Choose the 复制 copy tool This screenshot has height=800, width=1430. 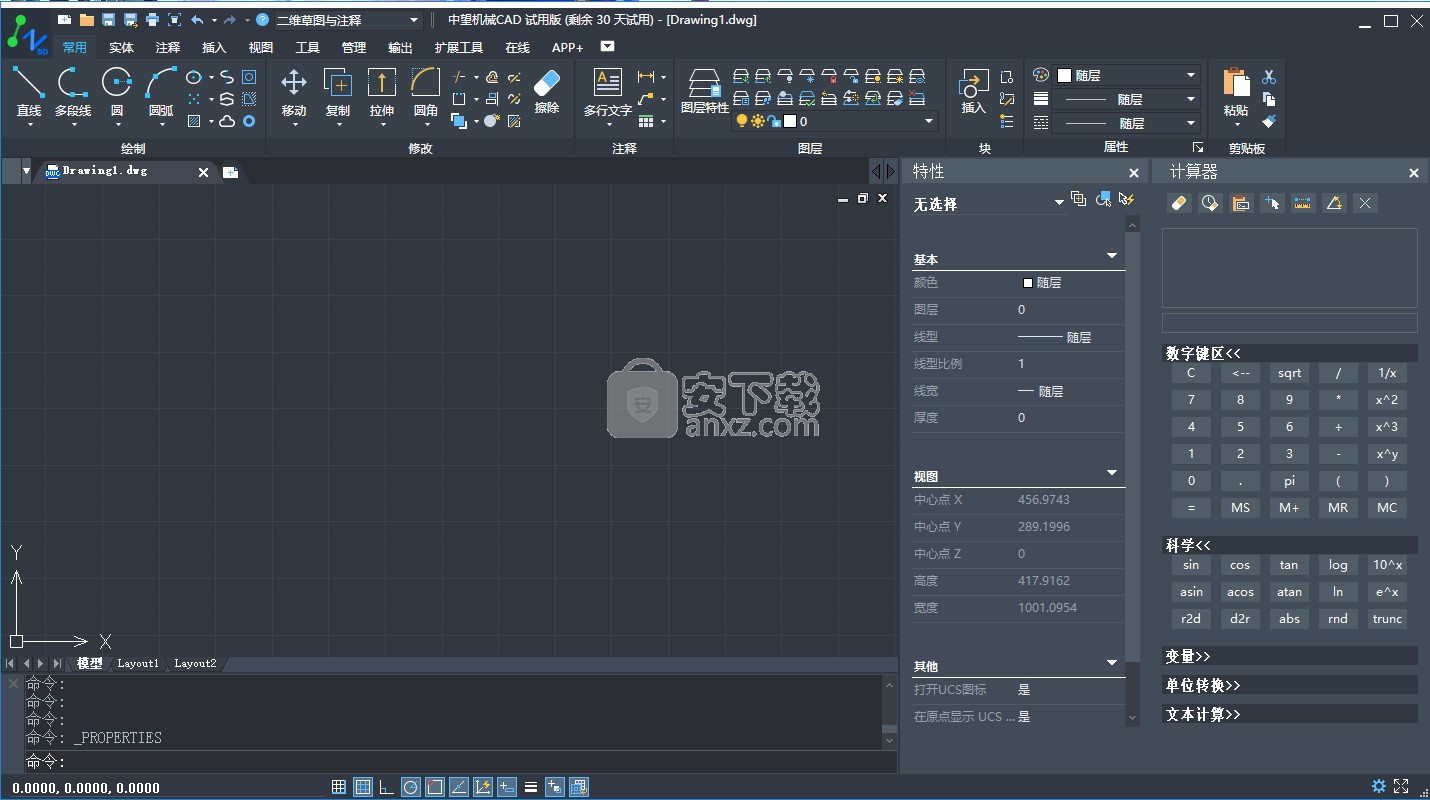tap(338, 92)
